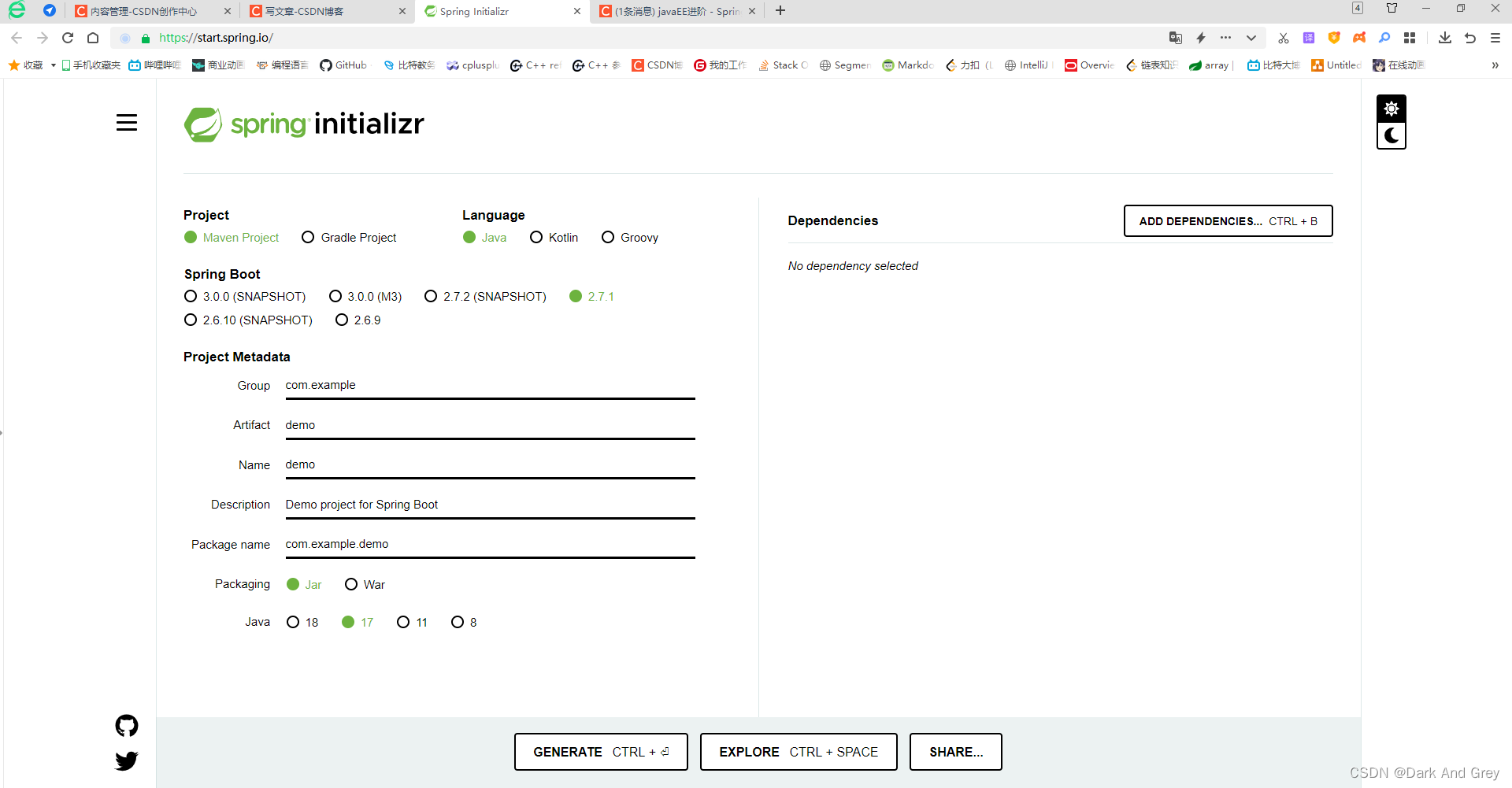Select Gradle Project radio option
Screen dimensions: 1512x788
tap(349, 238)
